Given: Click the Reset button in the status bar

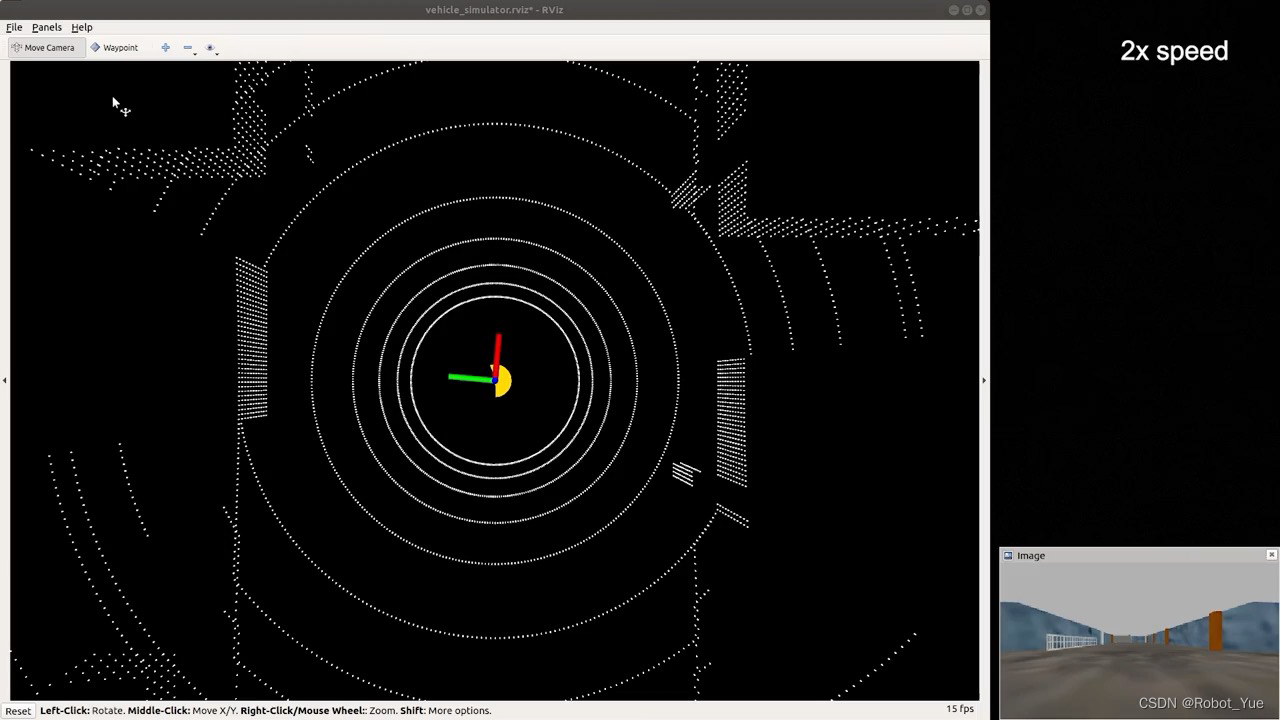Looking at the screenshot, I should (18, 710).
